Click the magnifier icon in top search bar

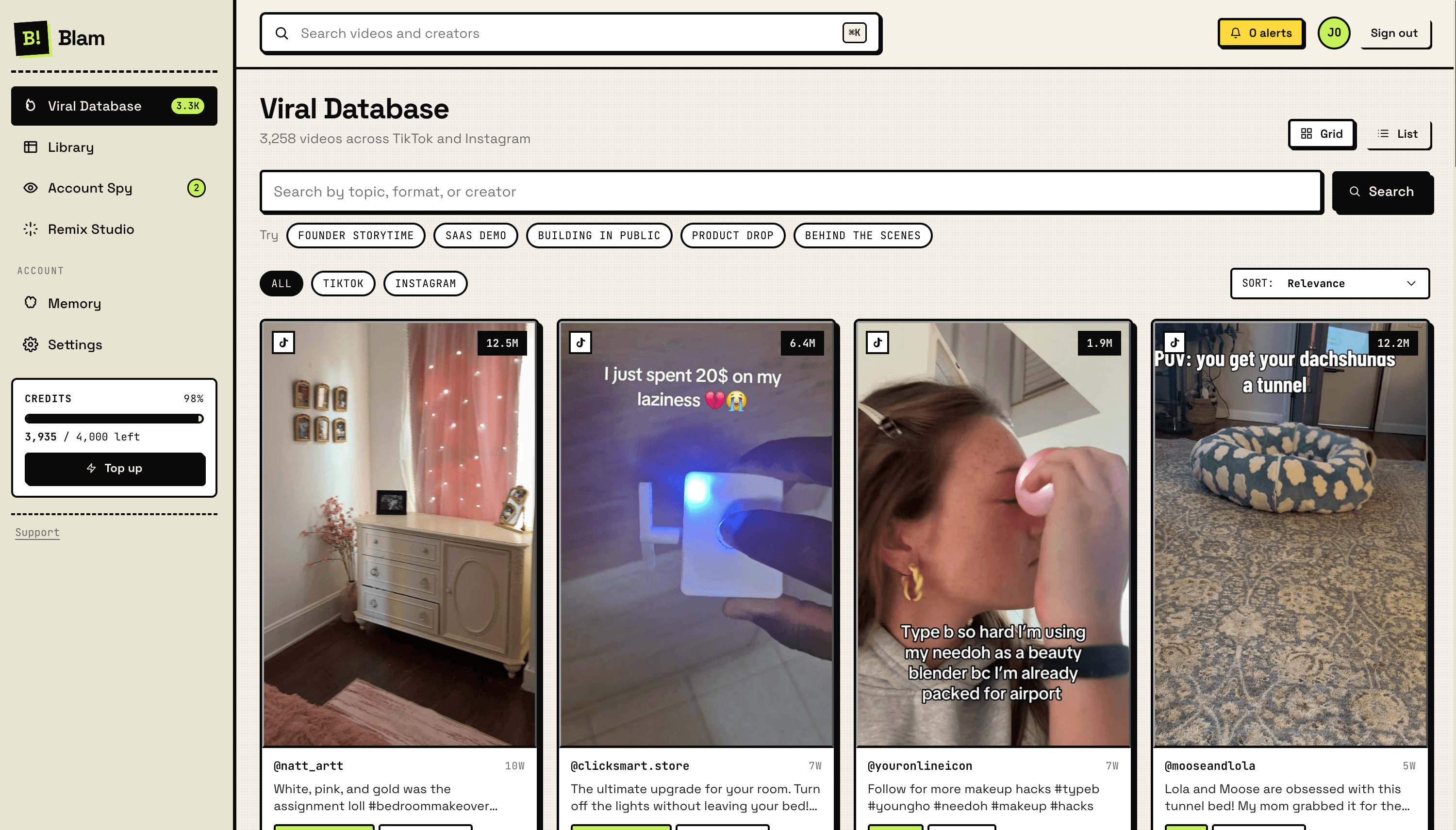281,33
